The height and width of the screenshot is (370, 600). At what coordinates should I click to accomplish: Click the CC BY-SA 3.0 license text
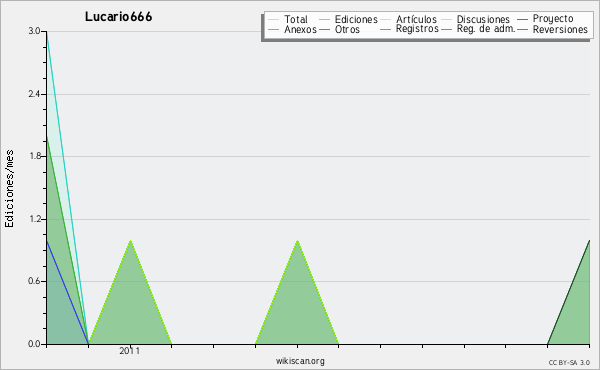coord(569,362)
